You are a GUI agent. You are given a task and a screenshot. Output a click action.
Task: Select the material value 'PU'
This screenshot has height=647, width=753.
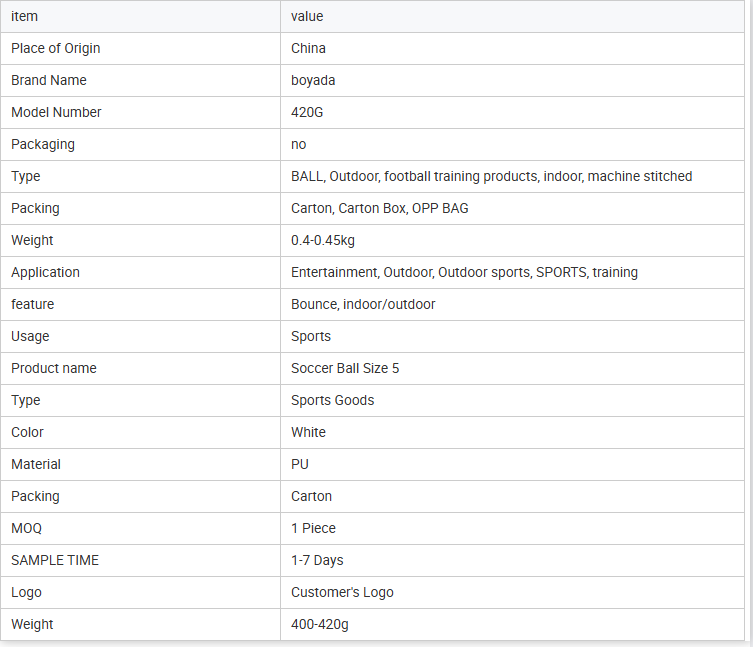click(300, 464)
